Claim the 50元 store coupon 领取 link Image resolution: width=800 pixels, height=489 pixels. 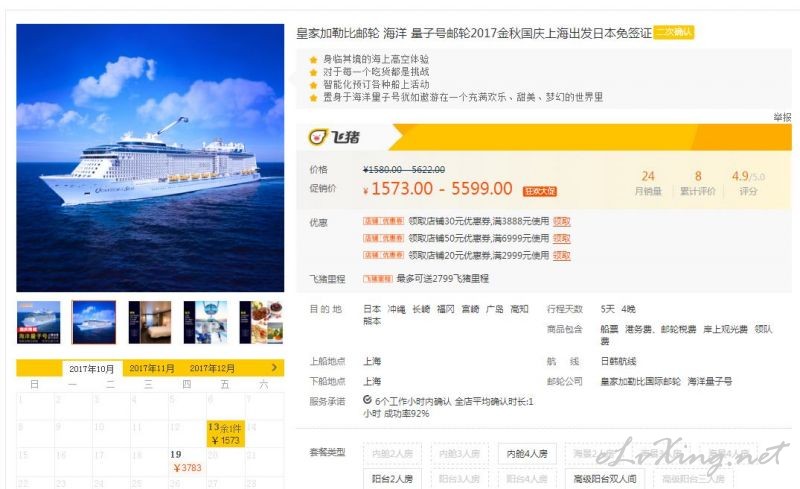(562, 238)
